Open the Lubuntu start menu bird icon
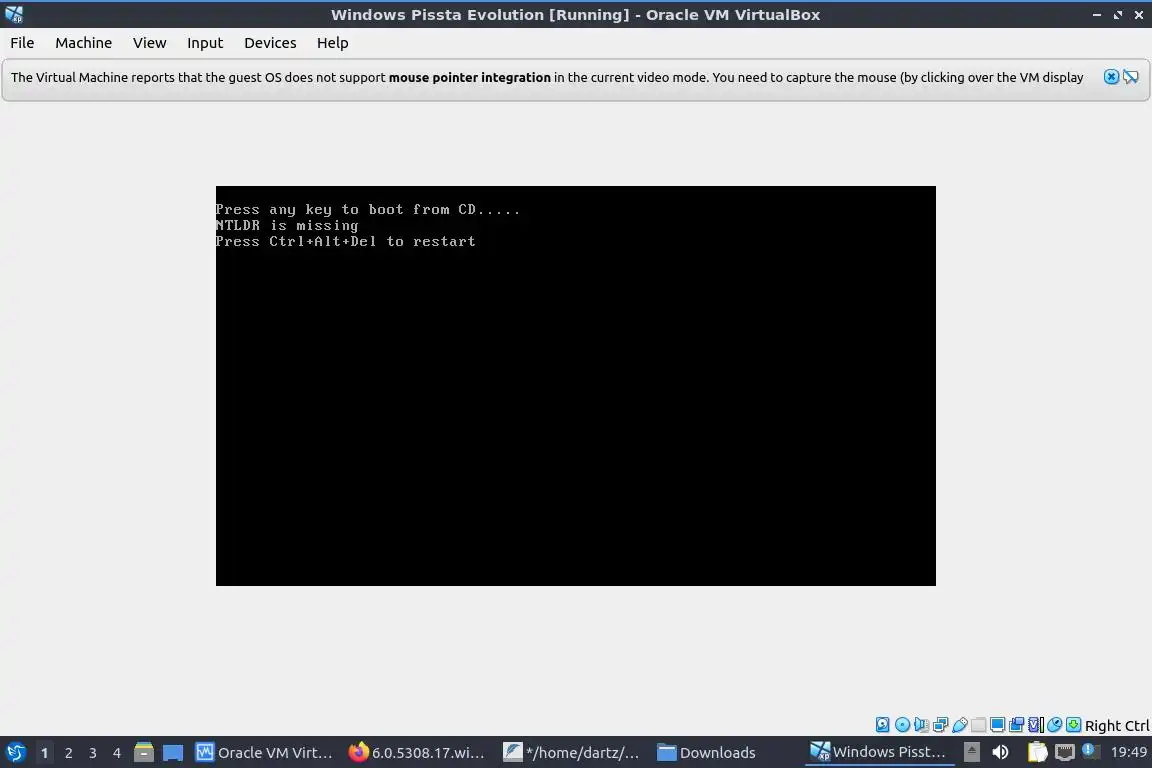This screenshot has width=1152, height=768. click(15, 752)
